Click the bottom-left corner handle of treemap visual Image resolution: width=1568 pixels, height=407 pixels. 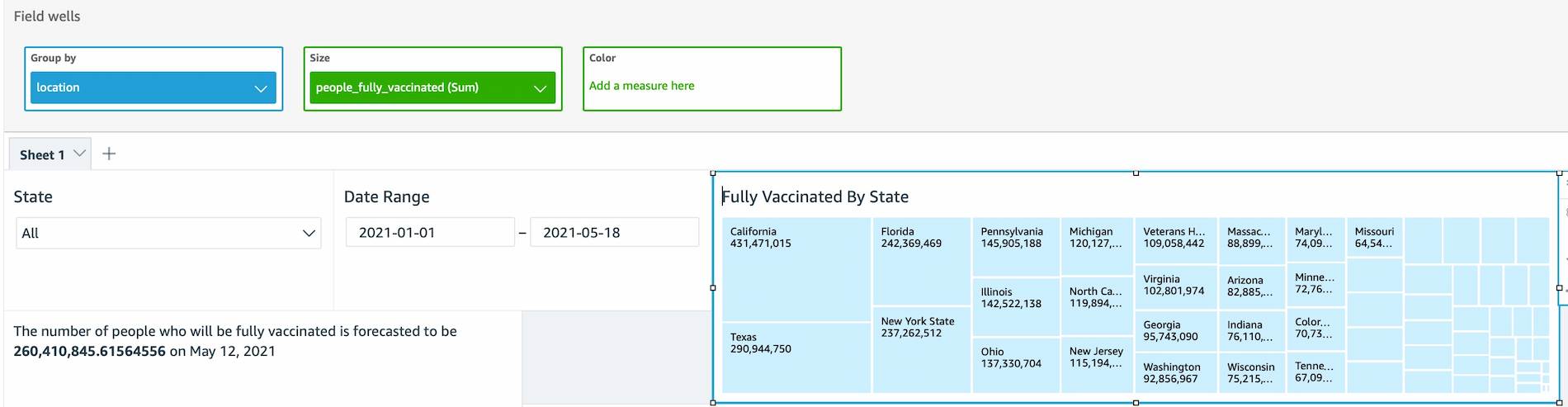[x=713, y=403]
